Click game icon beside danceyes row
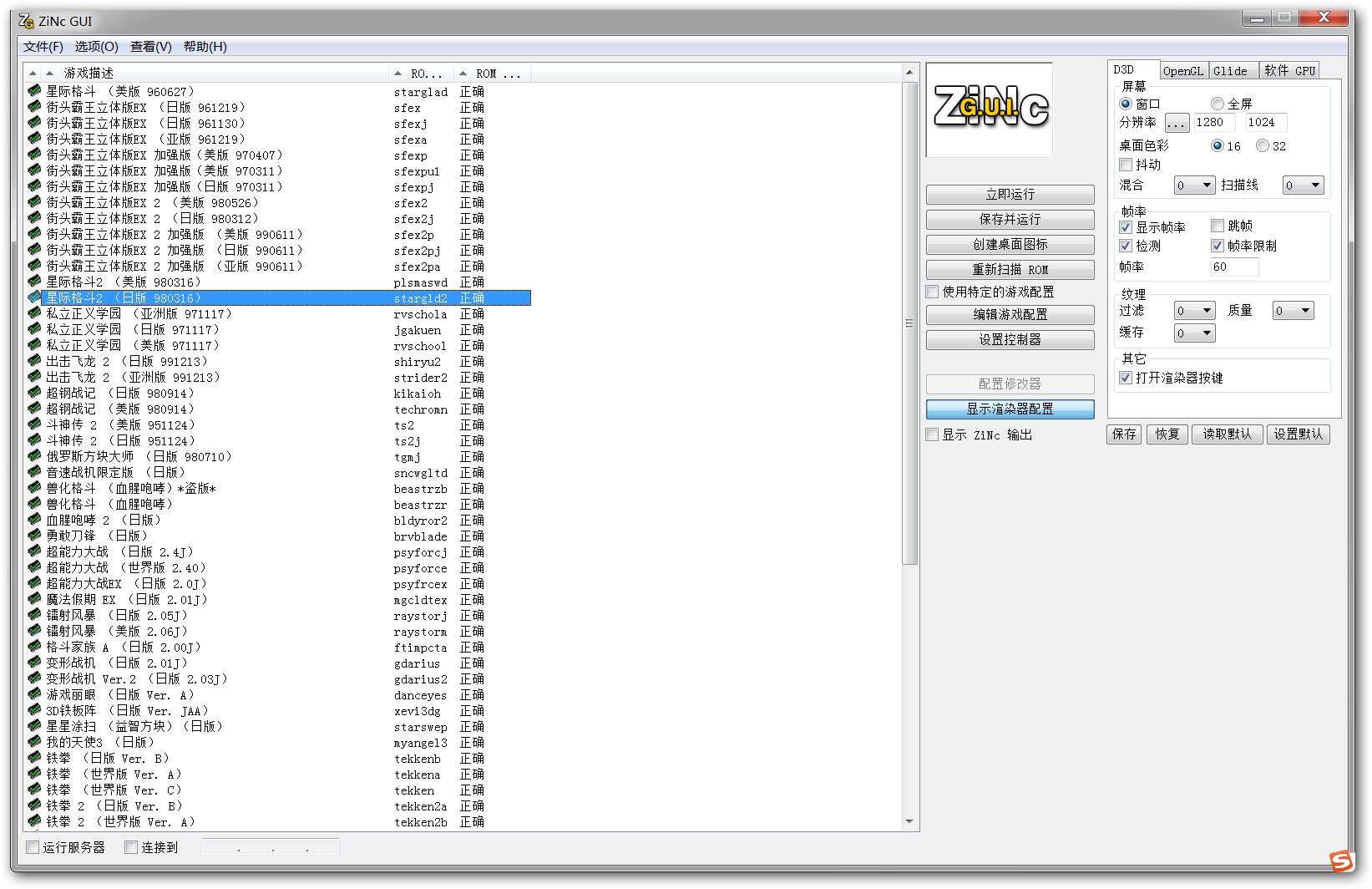The height and width of the screenshot is (889, 1372). tap(34, 694)
